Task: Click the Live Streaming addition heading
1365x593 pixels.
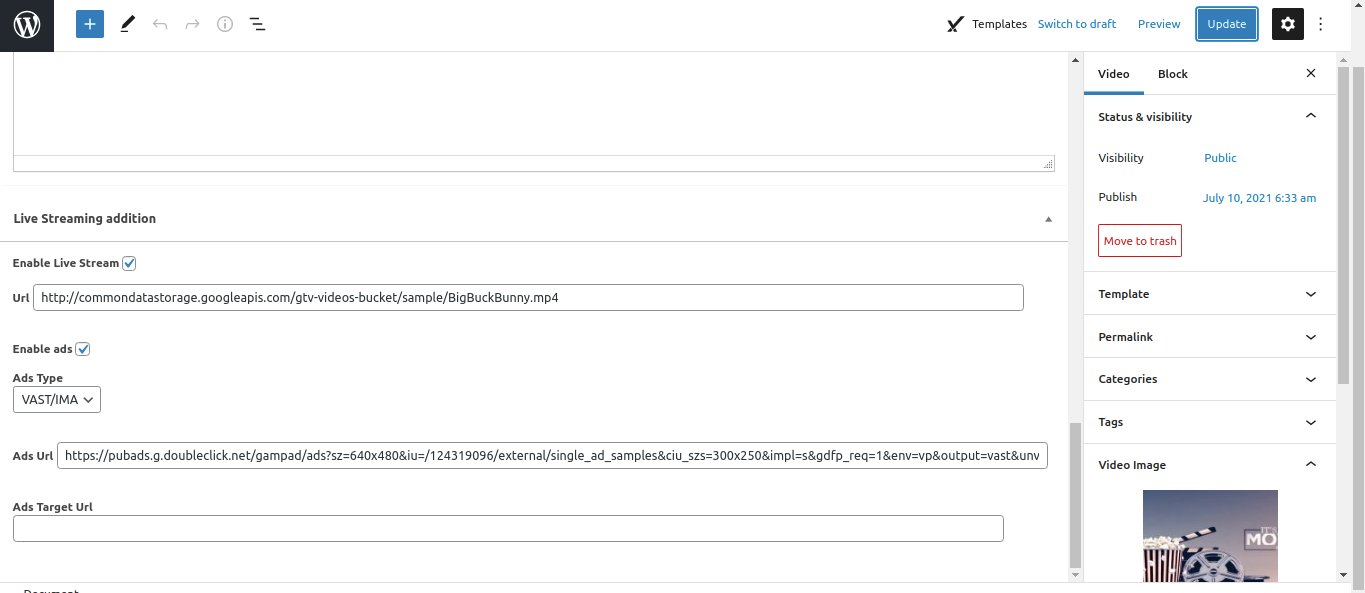Action: click(x=85, y=218)
